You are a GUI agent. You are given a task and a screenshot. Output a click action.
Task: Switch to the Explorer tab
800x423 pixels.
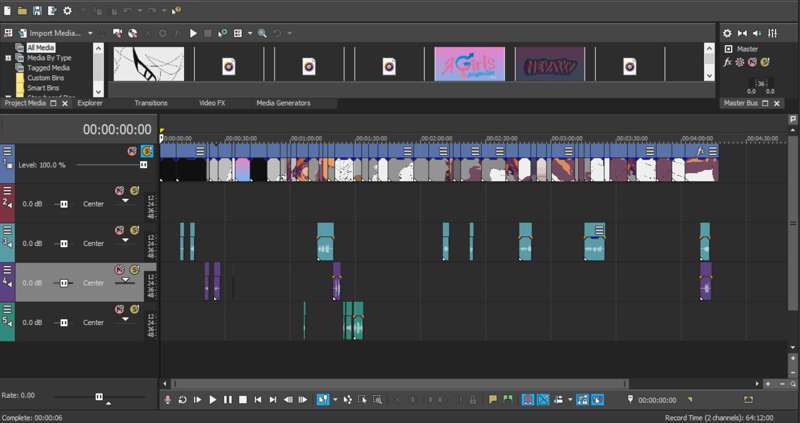pyautogui.click(x=90, y=103)
